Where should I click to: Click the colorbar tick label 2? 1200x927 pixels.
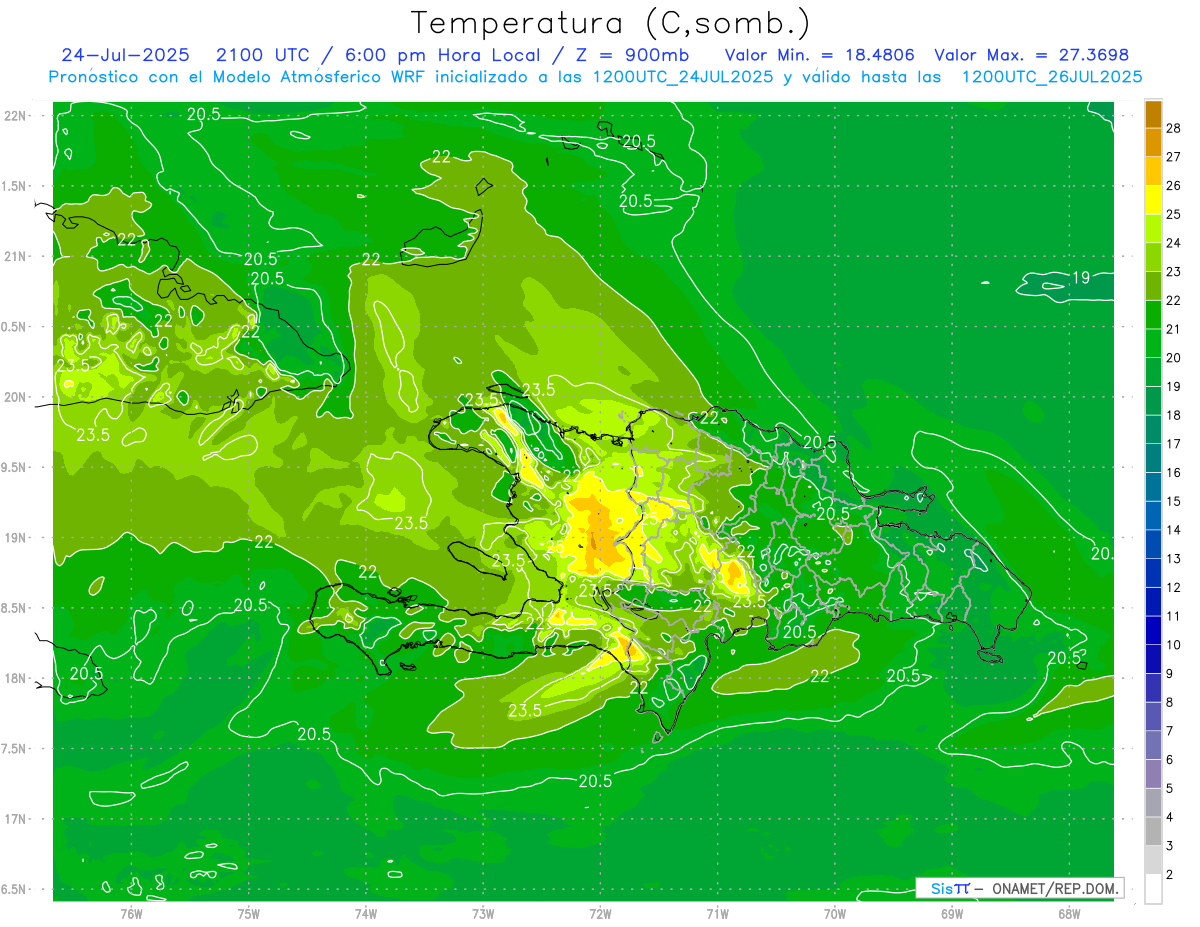point(1170,874)
